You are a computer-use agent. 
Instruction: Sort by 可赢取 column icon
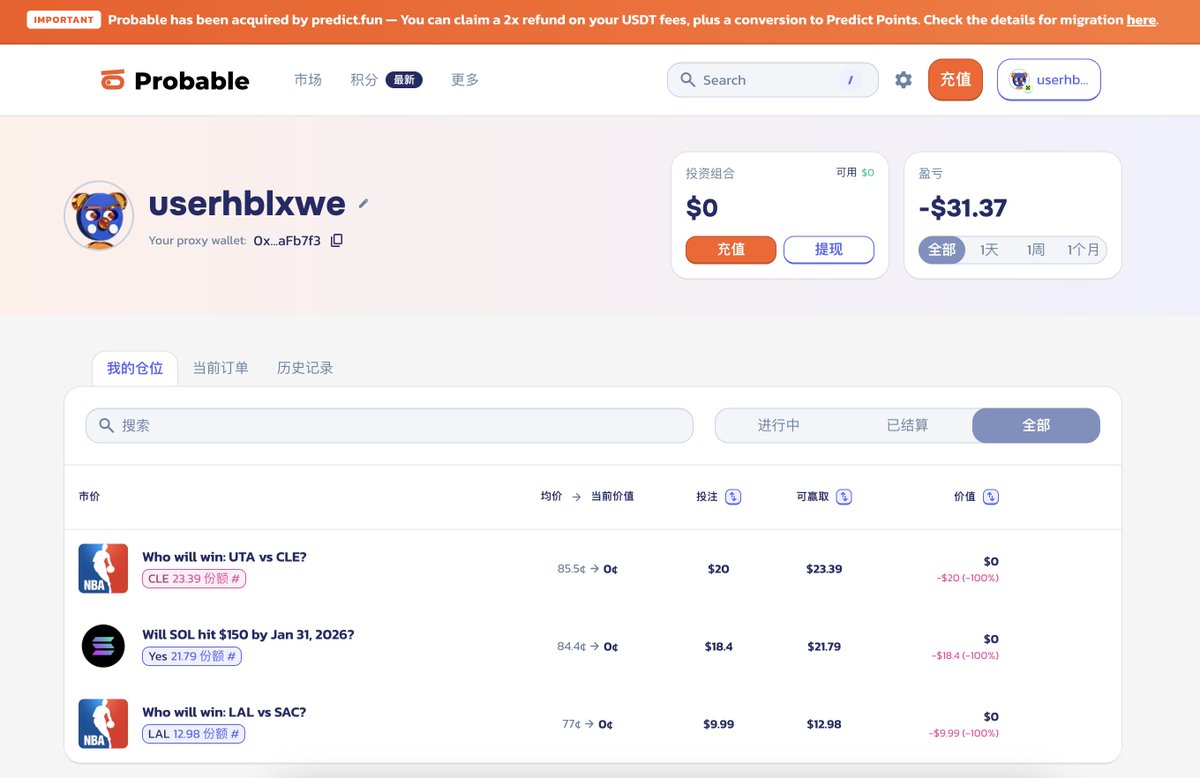click(x=844, y=496)
